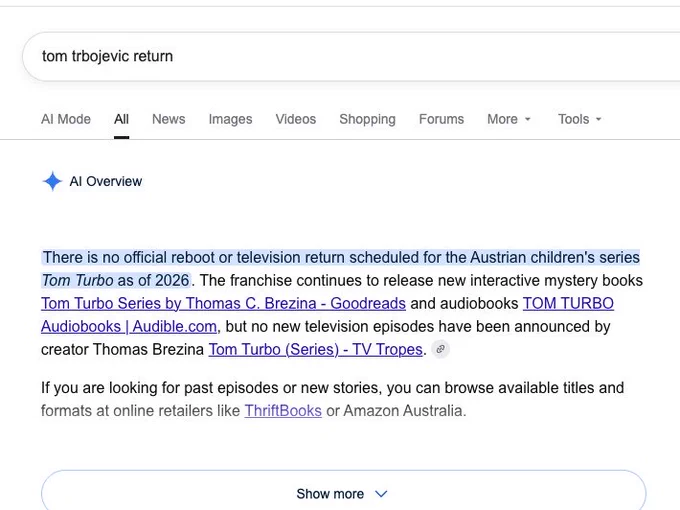Switch to the Videos tab
Screen dimensions: 680x510
click(x=296, y=119)
